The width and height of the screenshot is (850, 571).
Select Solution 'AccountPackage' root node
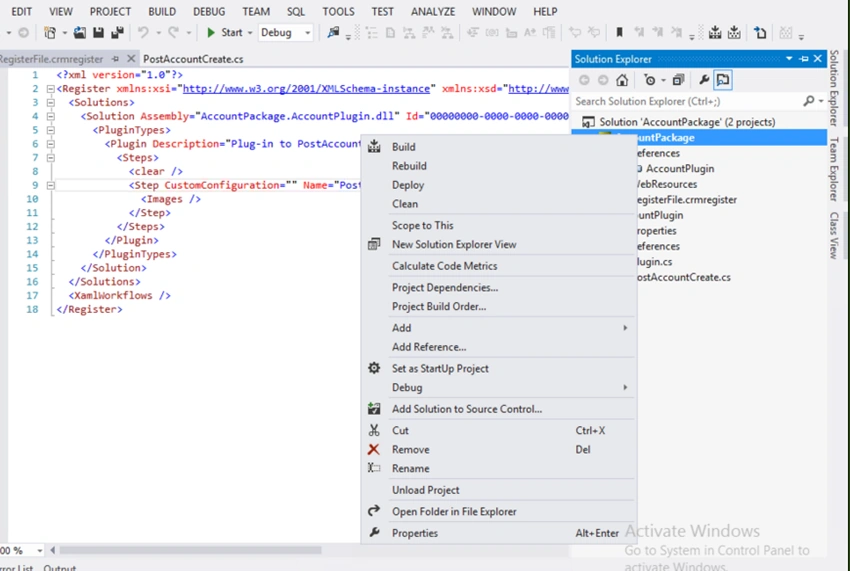click(687, 122)
